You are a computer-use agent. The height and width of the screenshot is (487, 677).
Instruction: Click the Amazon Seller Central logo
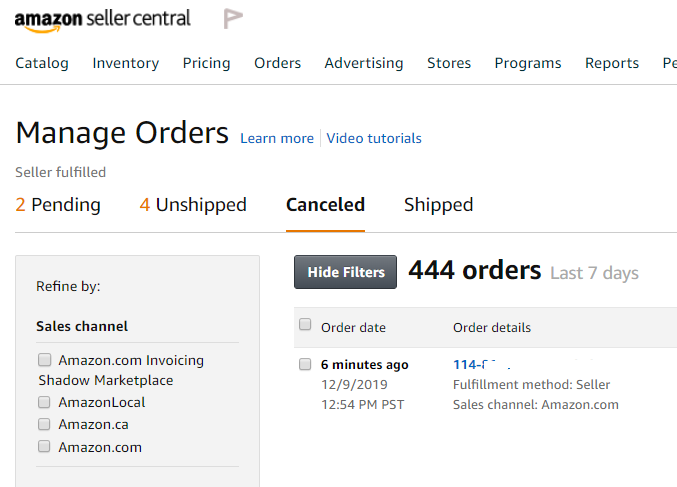tap(102, 20)
